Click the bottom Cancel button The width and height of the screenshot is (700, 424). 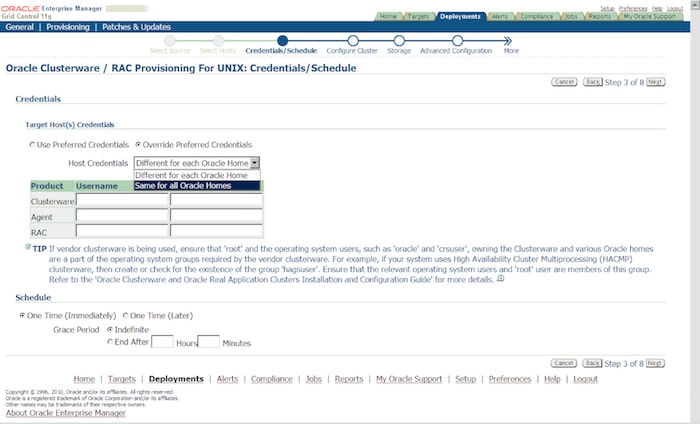point(564,363)
